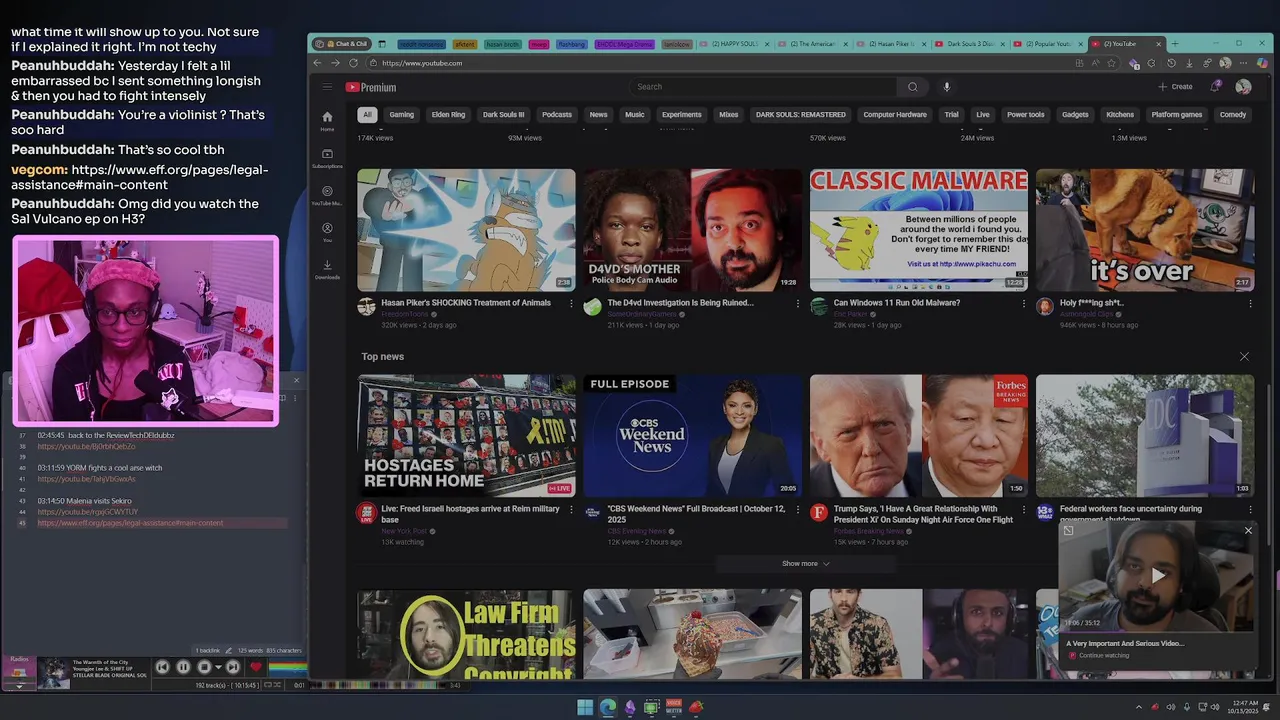The height and width of the screenshot is (720, 1280).
Task: Close the miniplayer video
Action: click(1248, 531)
